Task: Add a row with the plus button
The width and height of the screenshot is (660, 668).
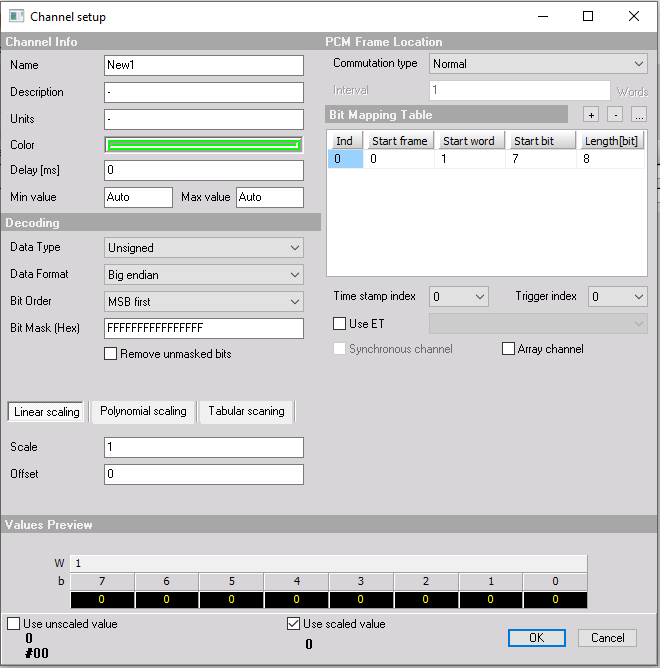Action: click(x=591, y=115)
